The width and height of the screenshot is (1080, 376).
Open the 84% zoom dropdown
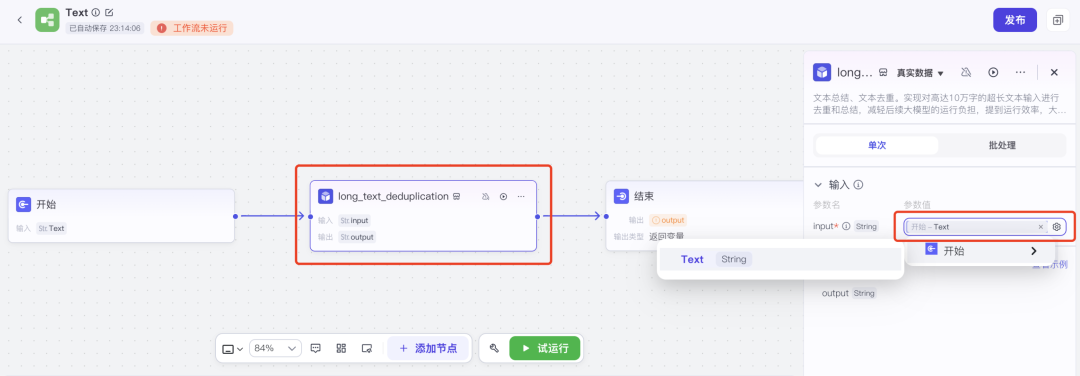275,348
